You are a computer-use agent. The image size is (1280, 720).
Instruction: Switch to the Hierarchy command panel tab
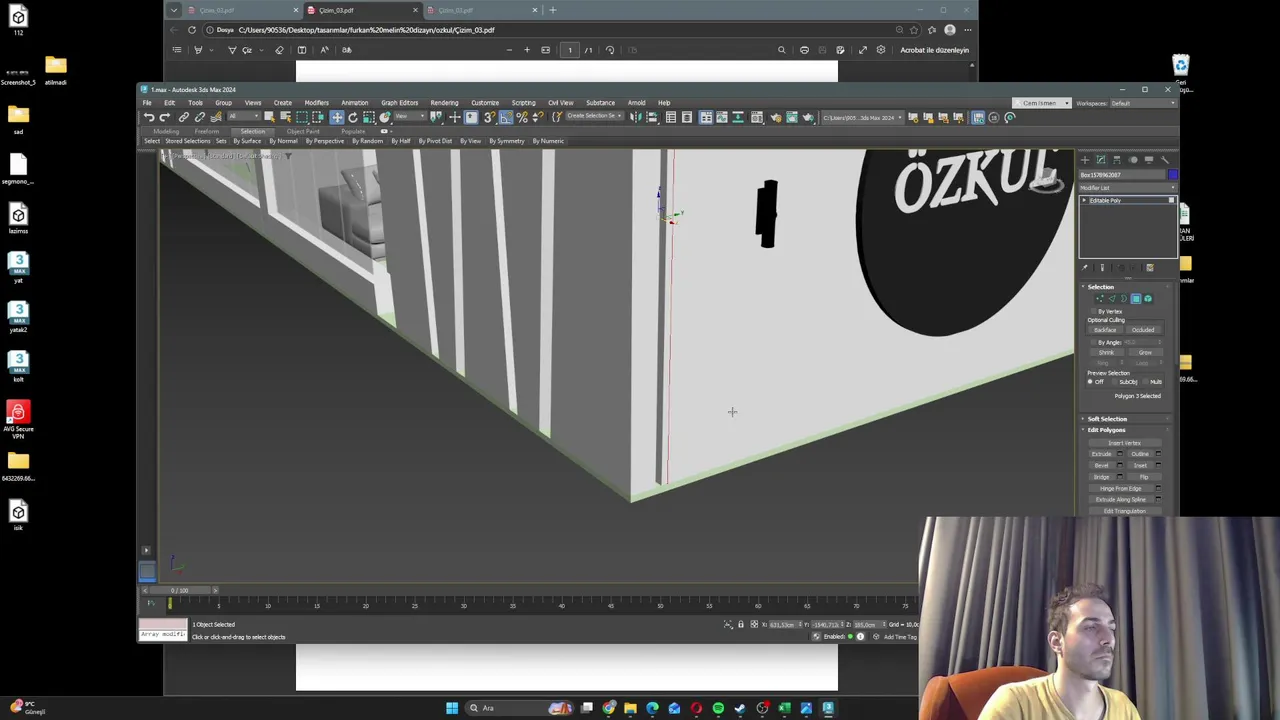coord(1117,160)
